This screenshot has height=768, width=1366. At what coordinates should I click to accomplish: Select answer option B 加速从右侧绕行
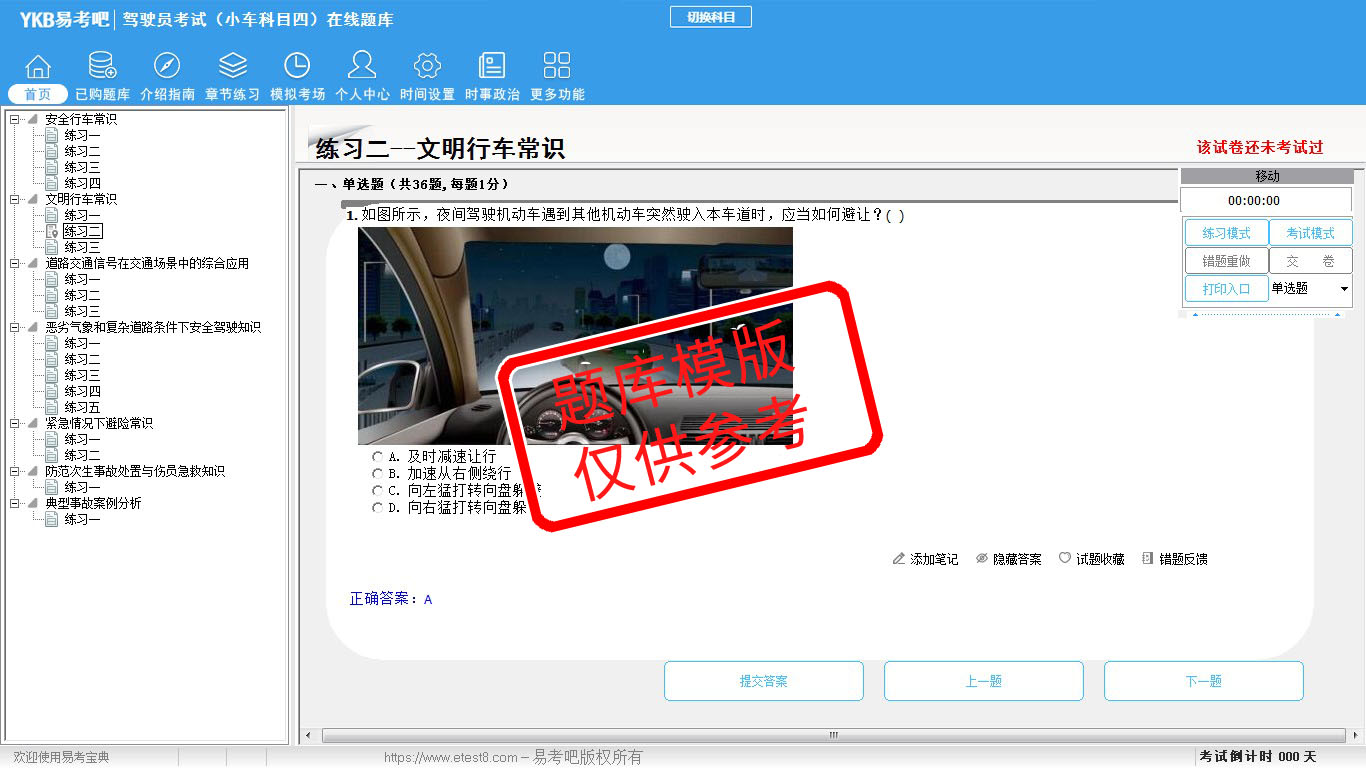pos(377,474)
